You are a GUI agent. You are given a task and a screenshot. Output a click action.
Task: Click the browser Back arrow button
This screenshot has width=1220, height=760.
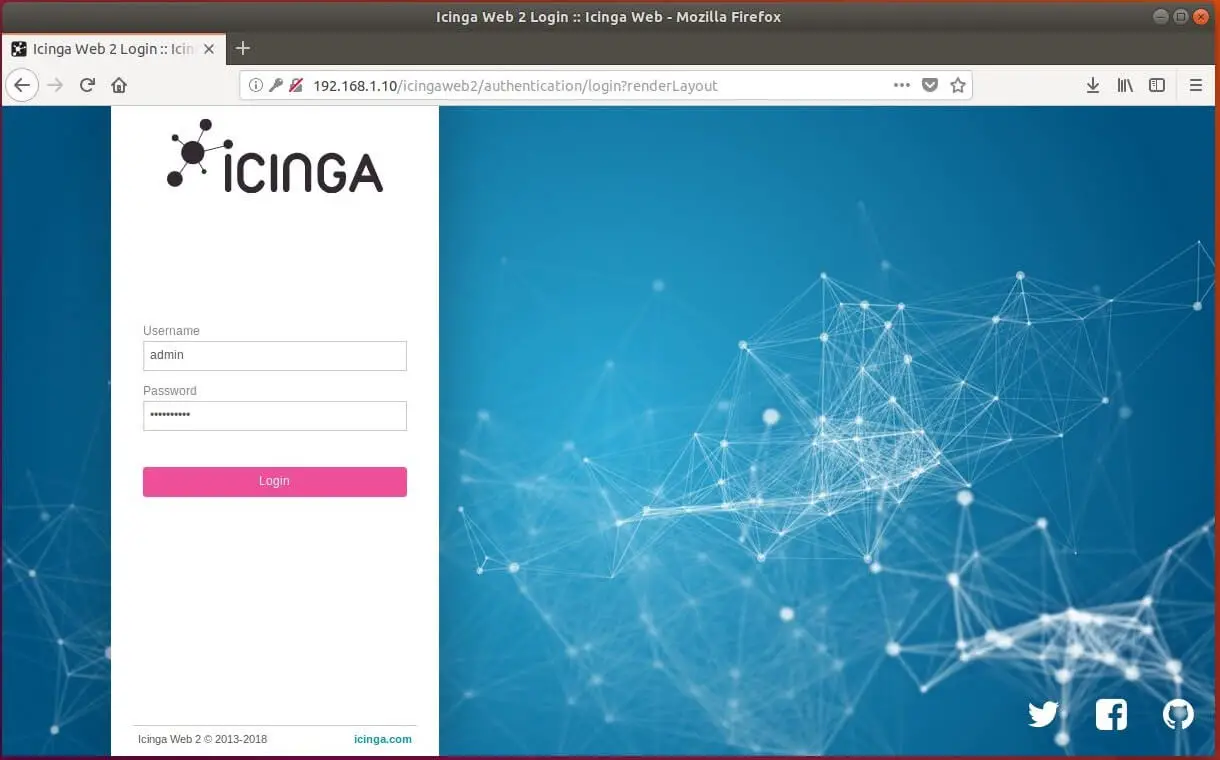click(22, 85)
